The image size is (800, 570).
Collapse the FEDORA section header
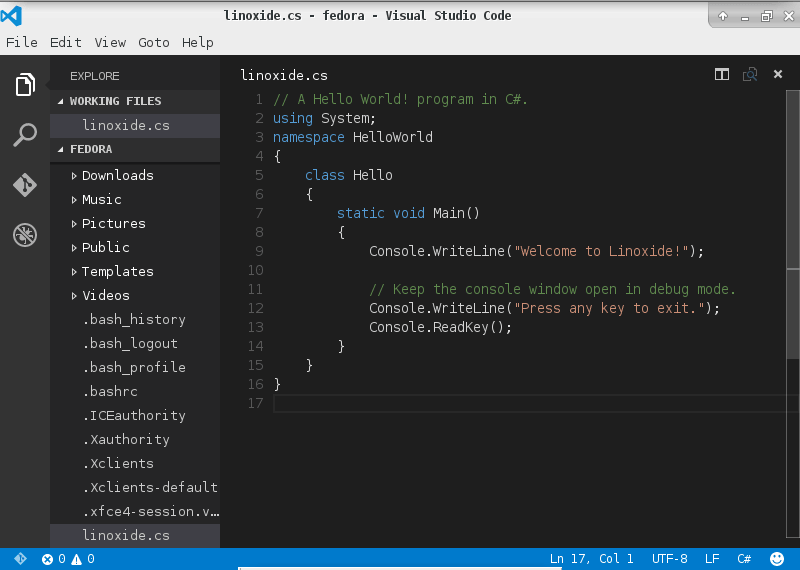click(90, 149)
